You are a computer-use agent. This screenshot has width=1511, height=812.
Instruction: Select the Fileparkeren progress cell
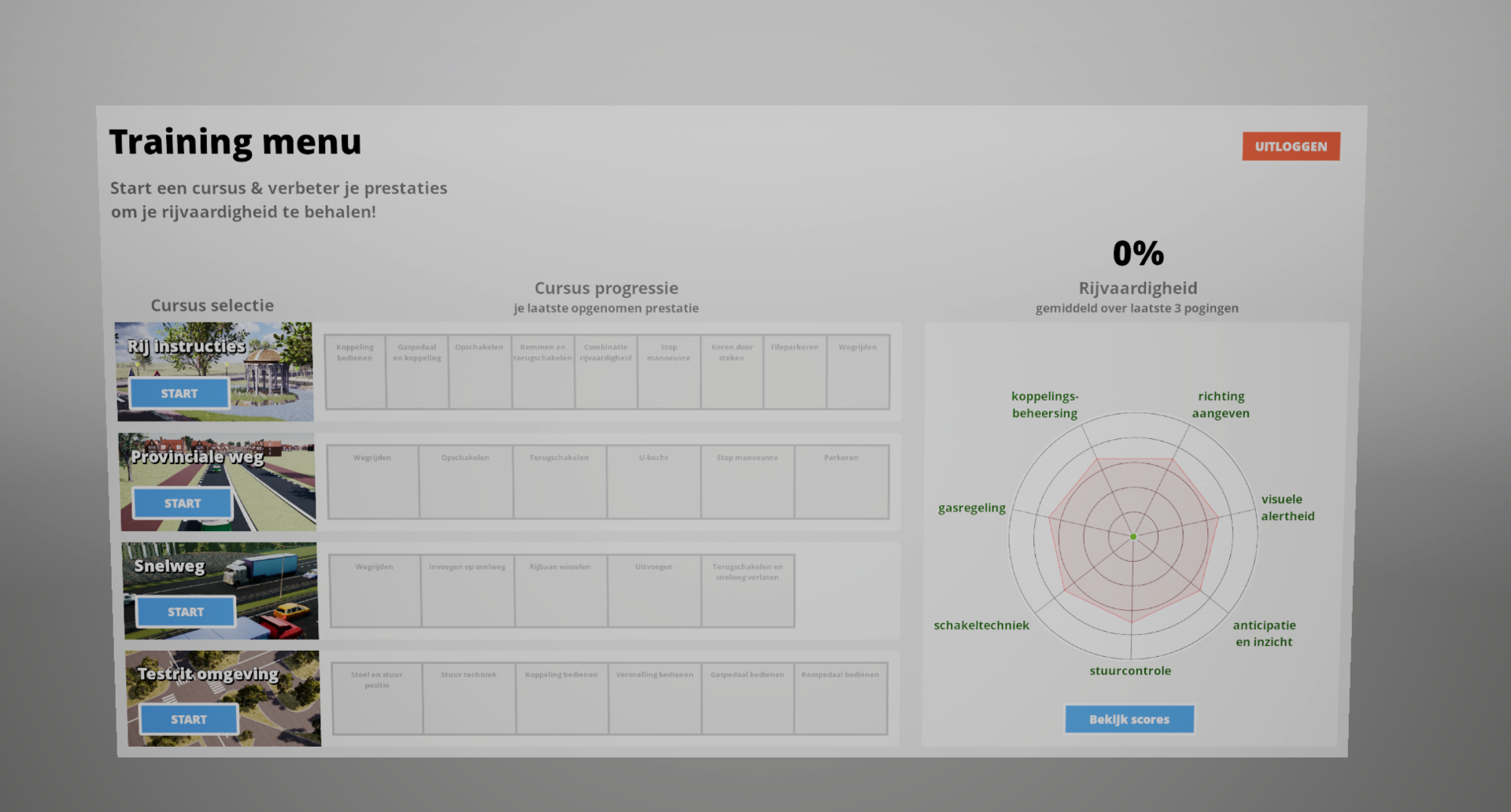click(795, 371)
